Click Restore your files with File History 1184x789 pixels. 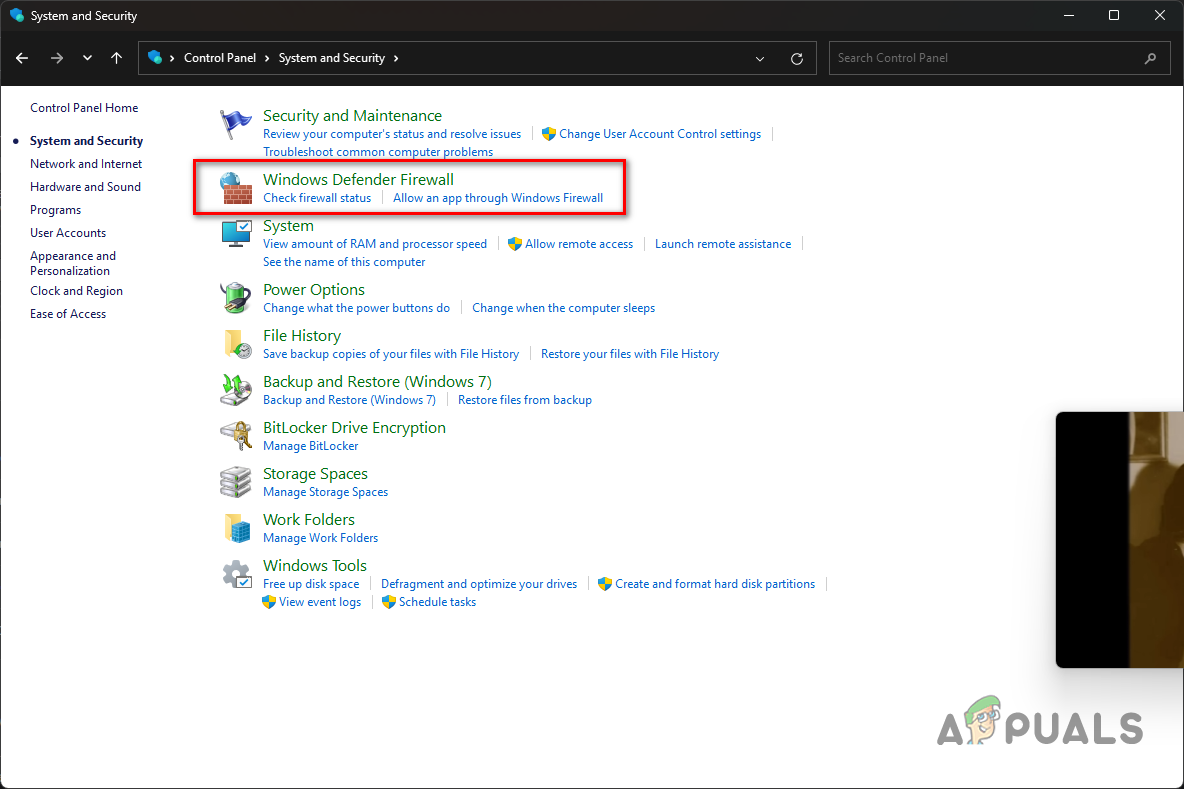(630, 353)
